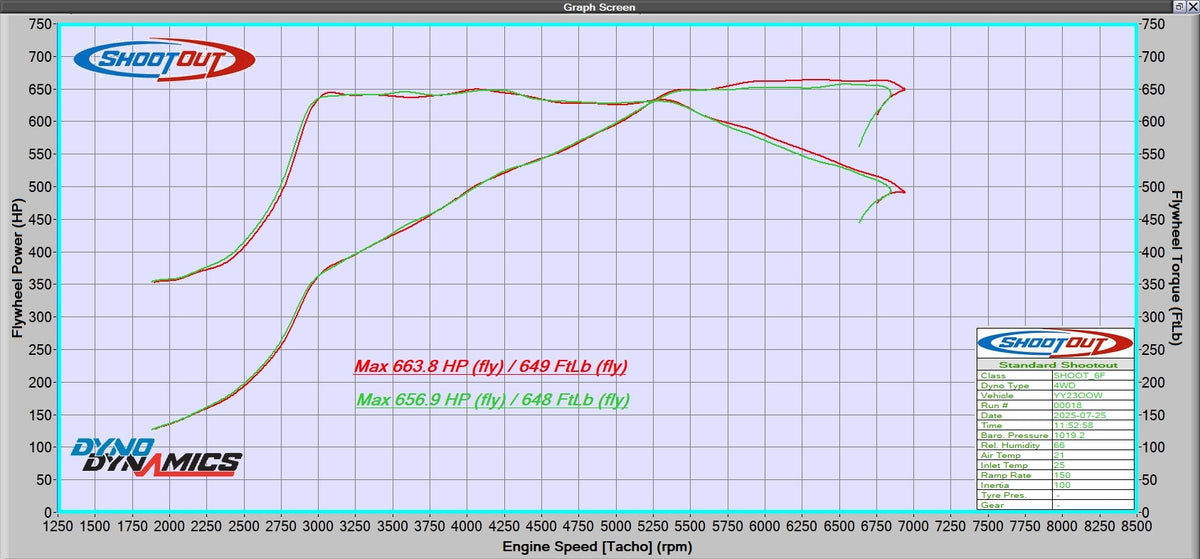Click the restore window icon in title bar
Screen dimensions: 1200x559
click(1181, 6)
